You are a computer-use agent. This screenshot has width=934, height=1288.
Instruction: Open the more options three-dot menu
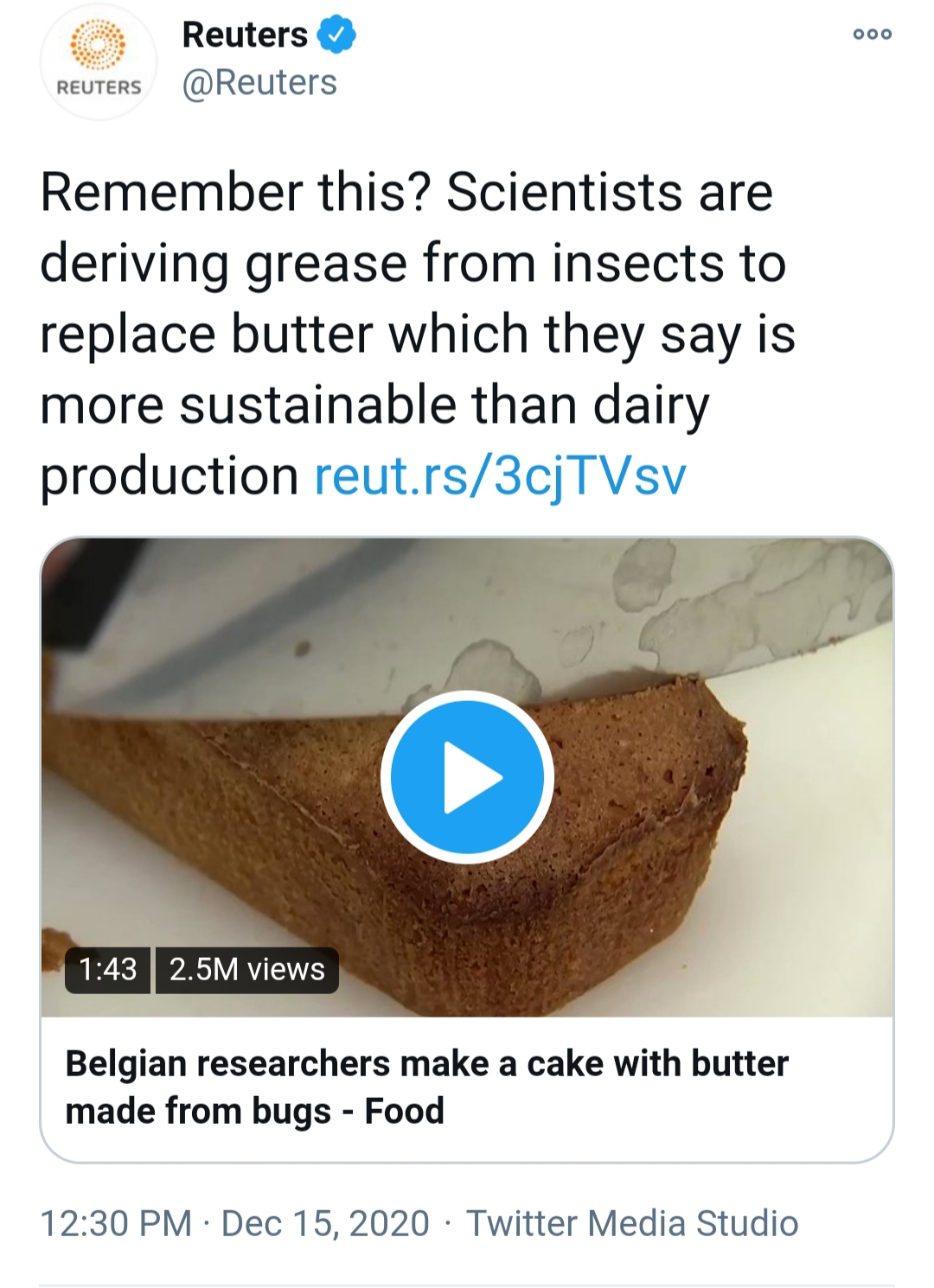click(872, 35)
